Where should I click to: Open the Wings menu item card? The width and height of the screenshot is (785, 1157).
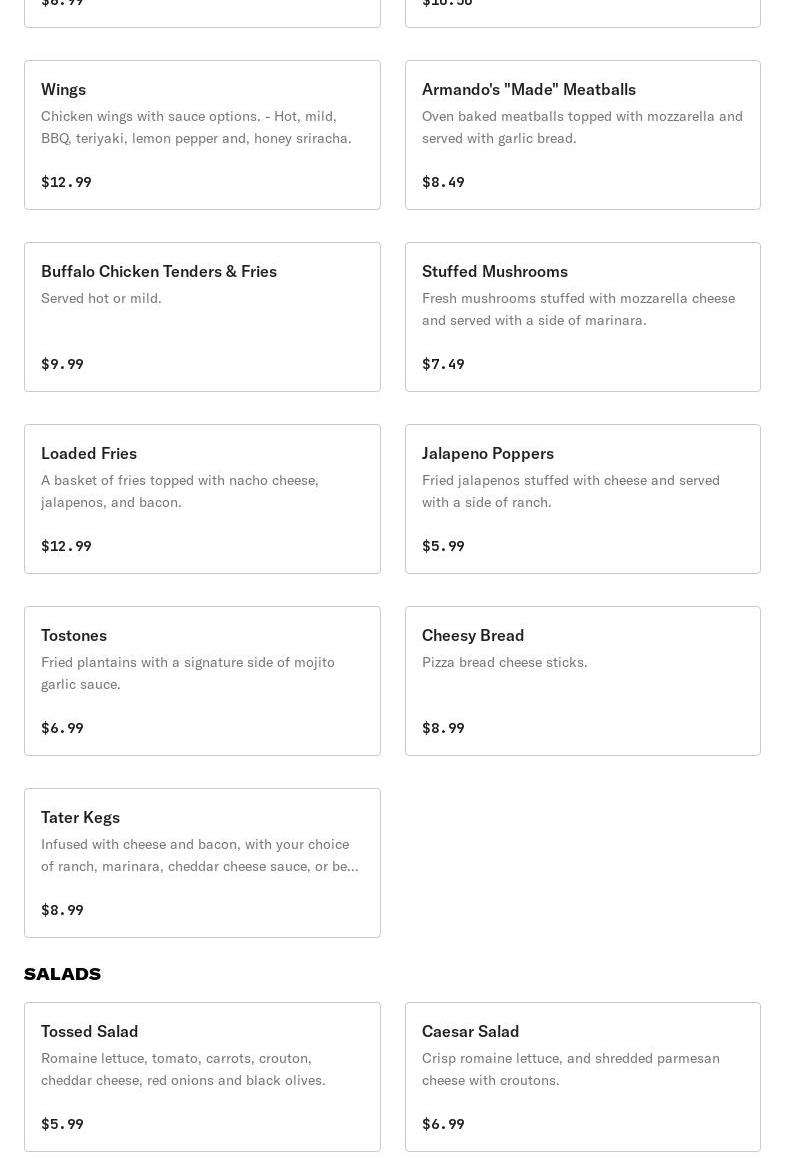click(x=202, y=135)
